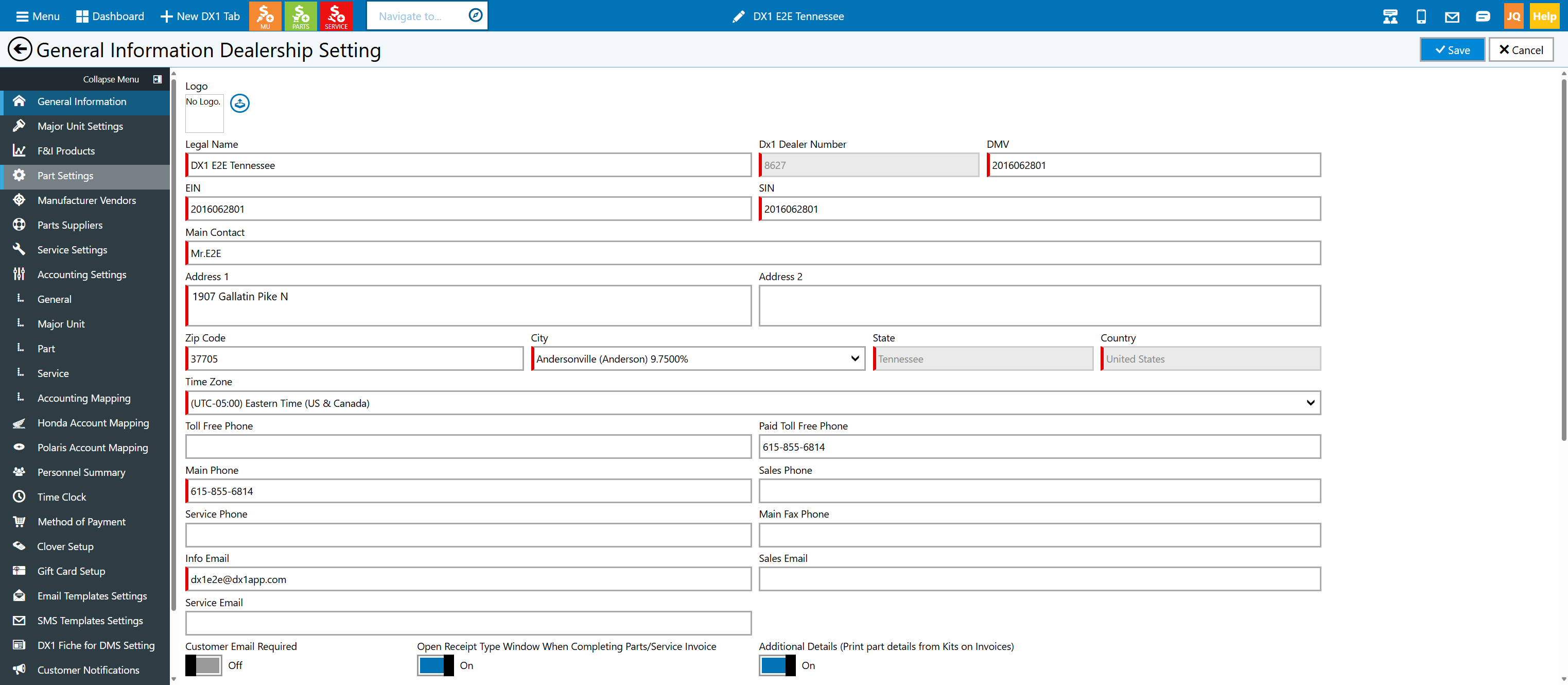Toggle Open Receipt Type Window switch
1568x685 pixels.
(x=435, y=665)
